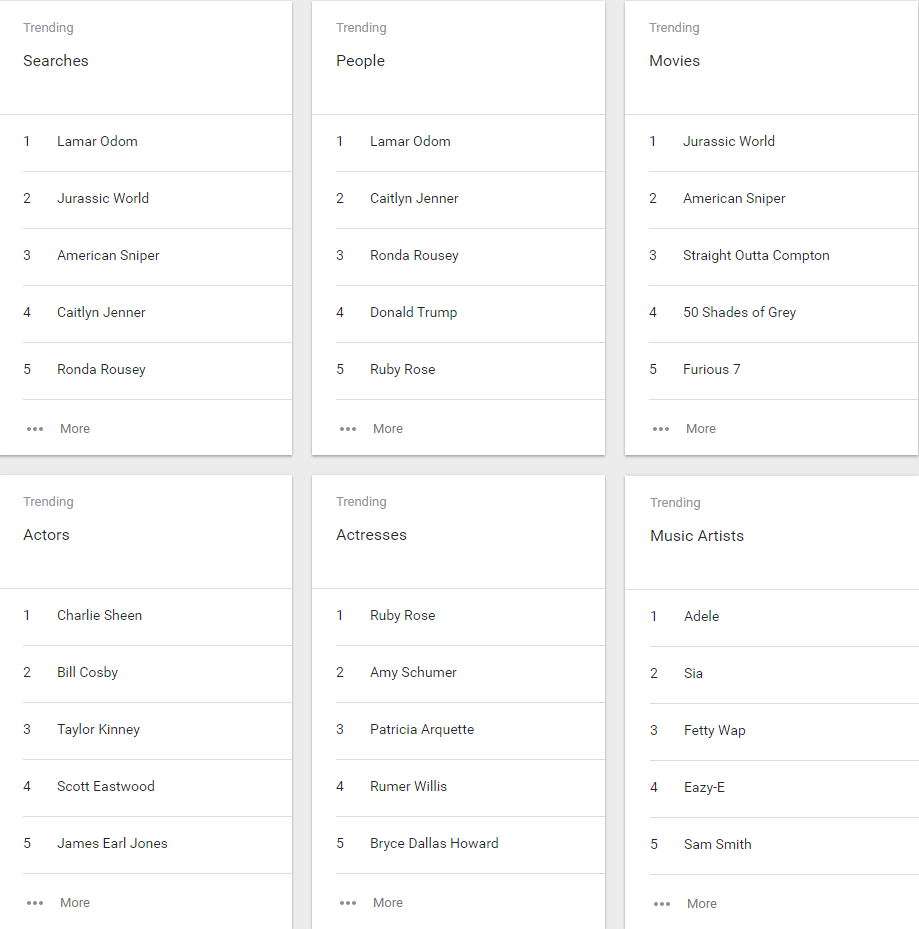This screenshot has height=929, width=919.
Task: Click the three-dots icon in Movies card
Action: (x=661, y=429)
